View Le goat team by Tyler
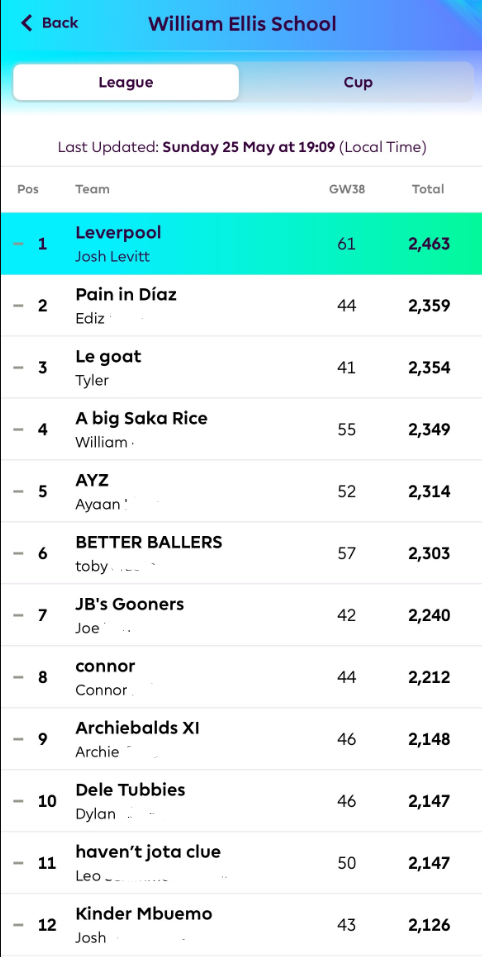The width and height of the screenshot is (482, 957). tap(241, 367)
